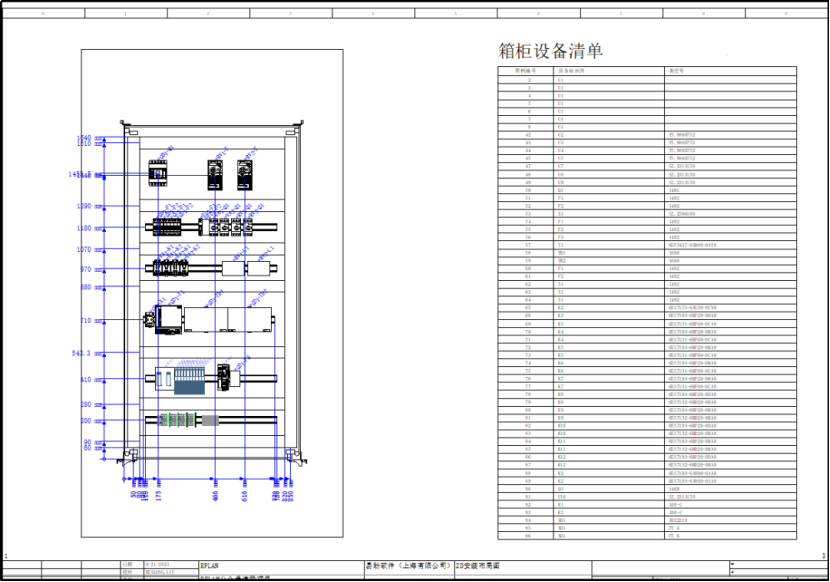Click the TB1 device cell in row 58

[609, 253]
